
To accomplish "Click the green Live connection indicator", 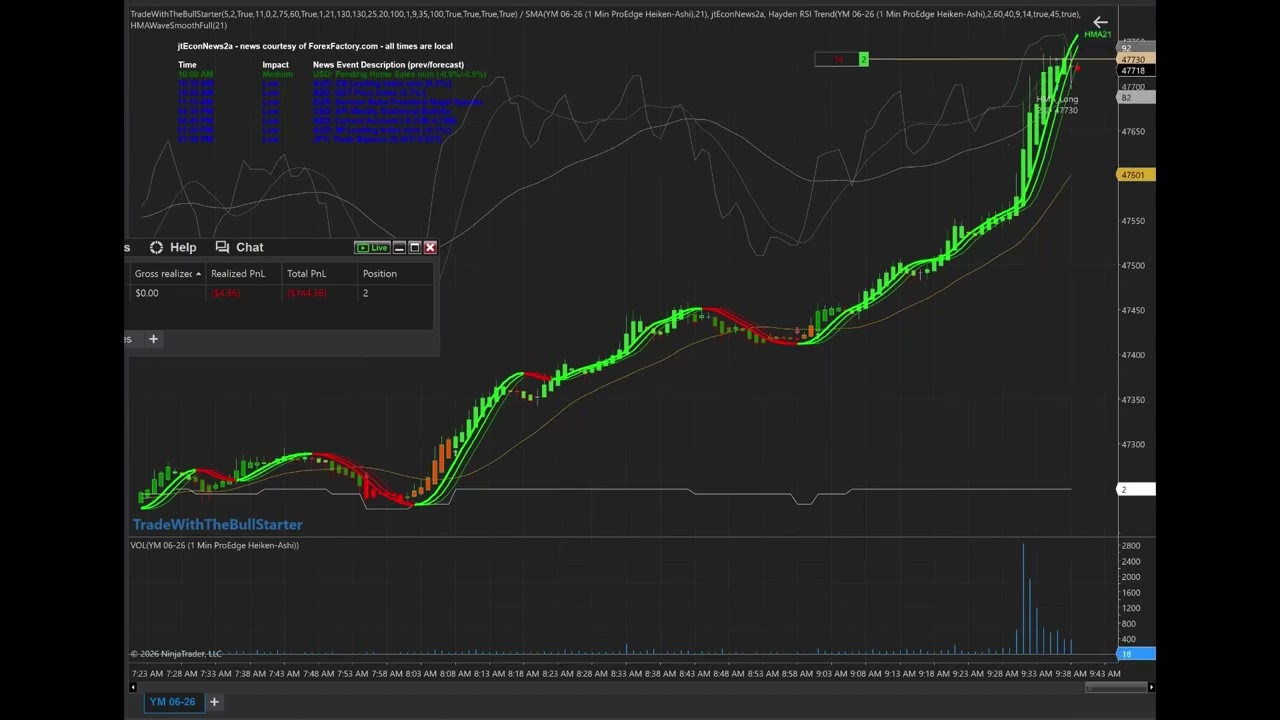I will click(372, 247).
